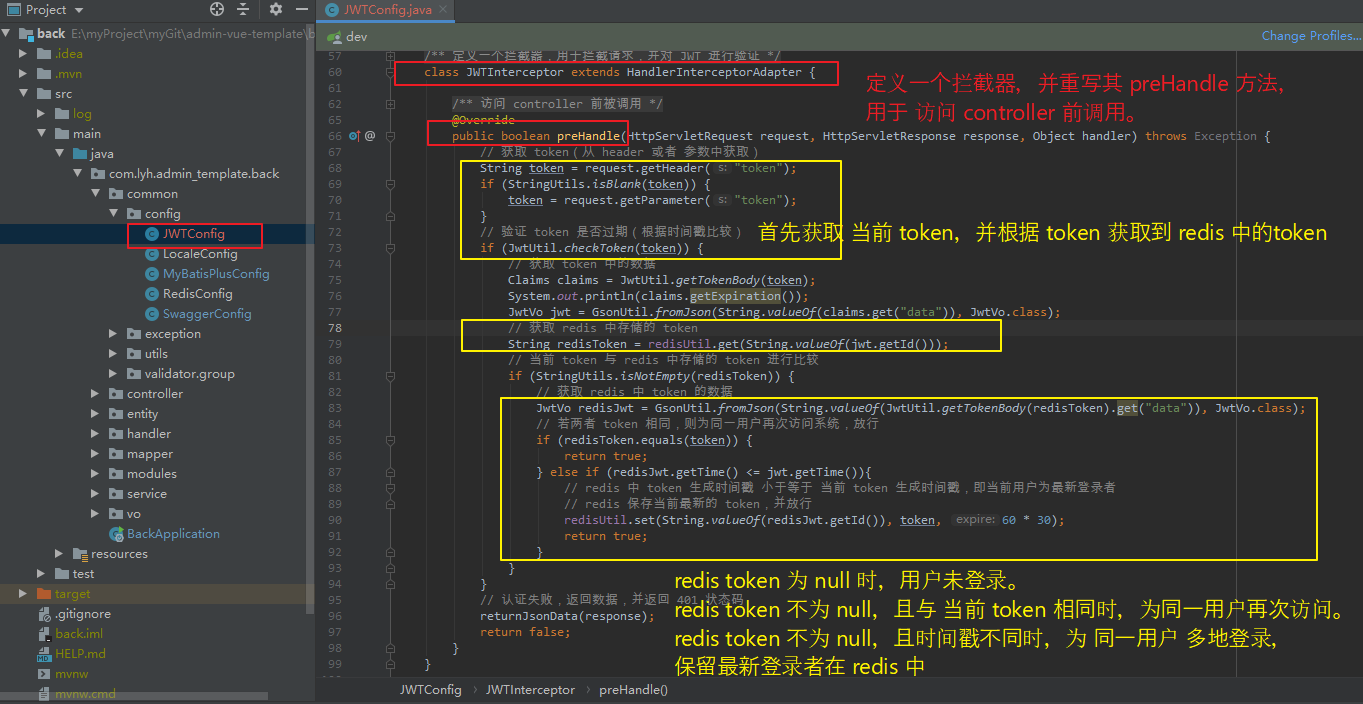Click the @ annotation gutter icon line 66
Image resolution: width=1363 pixels, height=704 pixels.
(x=370, y=135)
